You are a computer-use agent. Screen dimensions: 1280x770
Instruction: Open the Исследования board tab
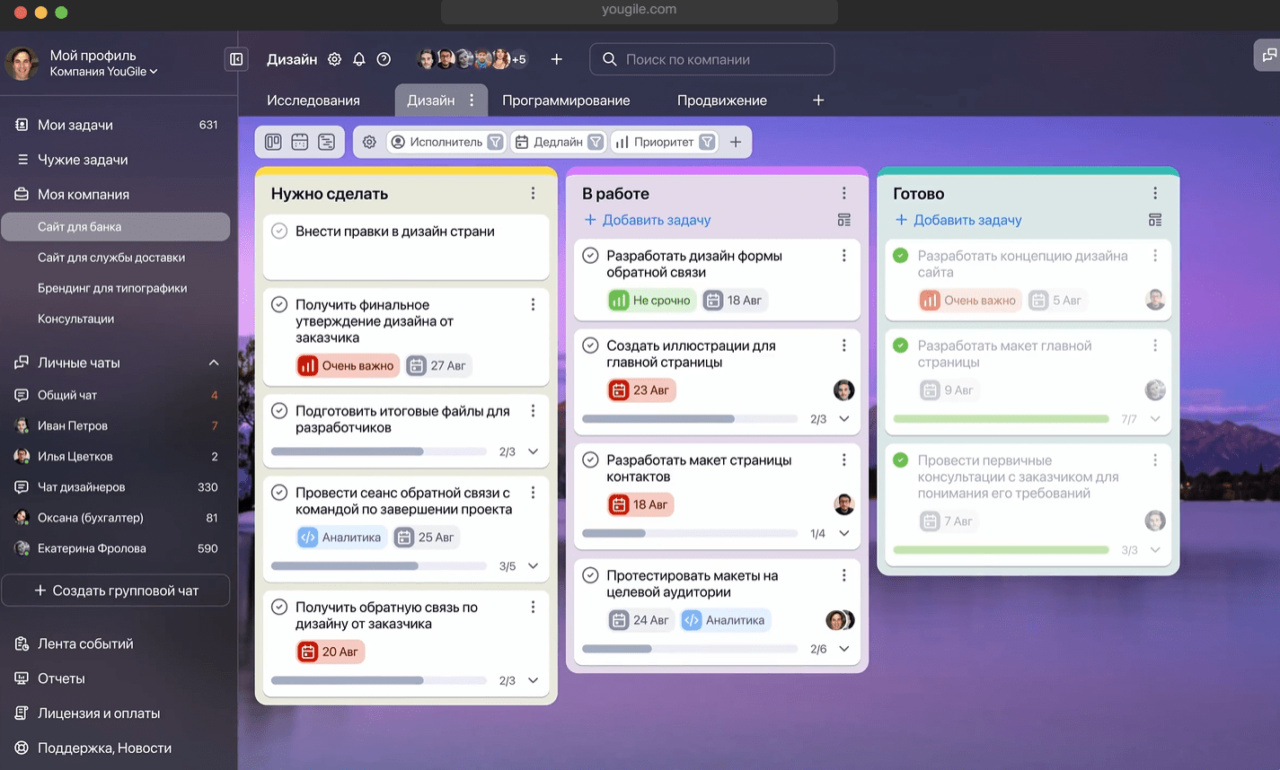(313, 100)
